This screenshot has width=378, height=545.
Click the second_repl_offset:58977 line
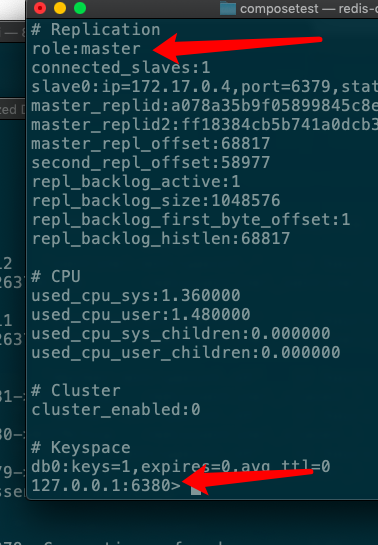click(151, 163)
